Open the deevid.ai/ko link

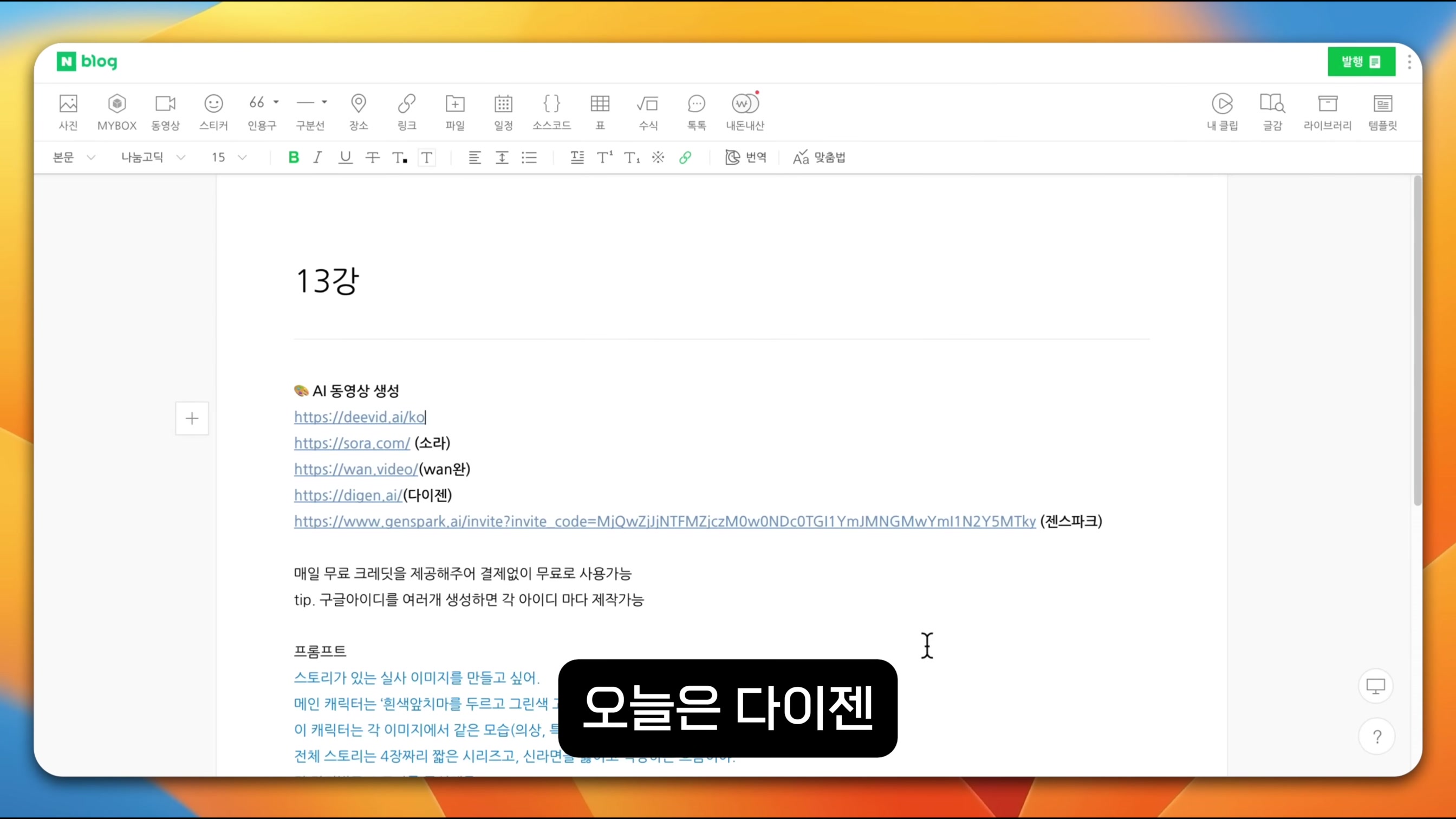click(360, 417)
